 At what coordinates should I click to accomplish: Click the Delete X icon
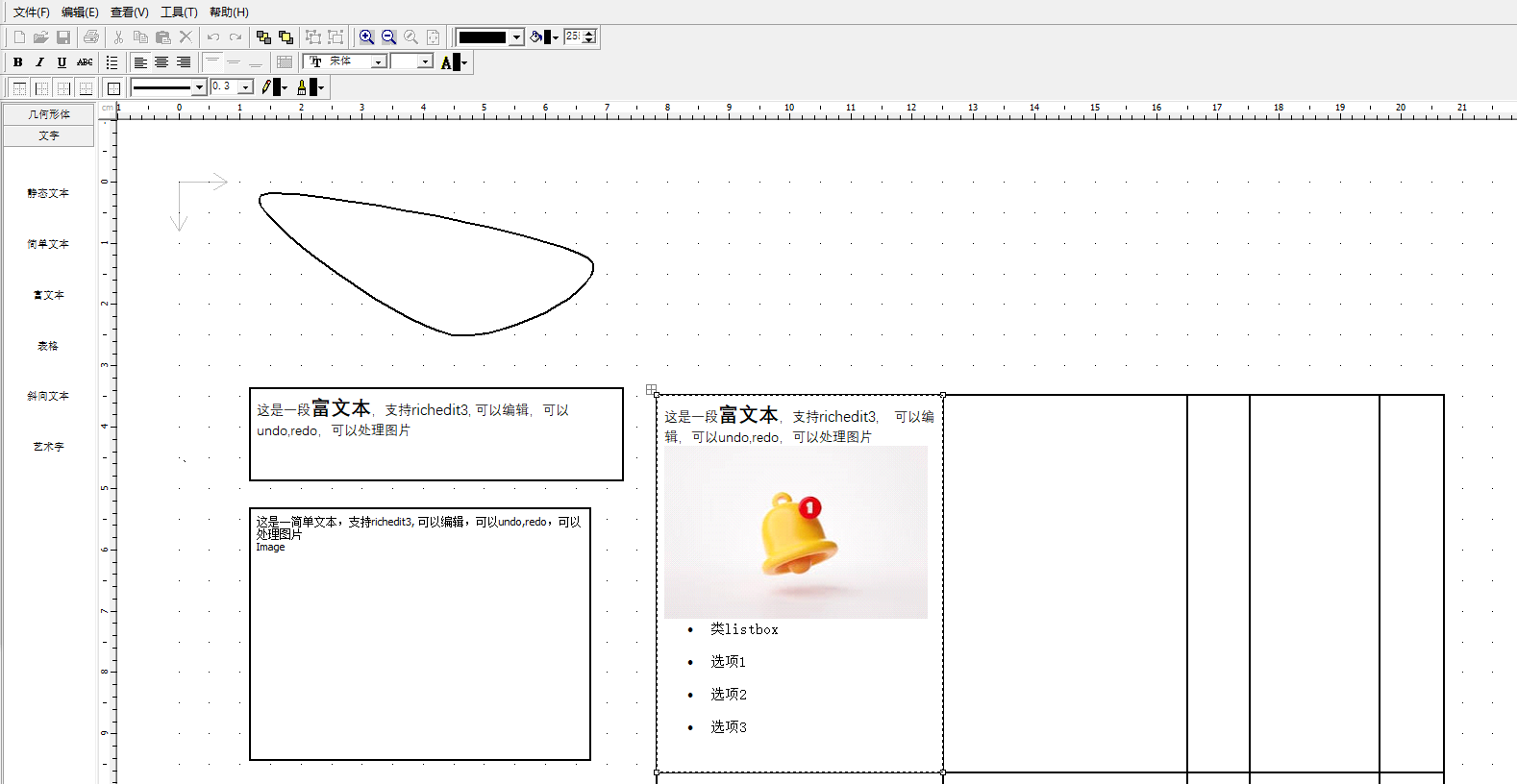(186, 37)
